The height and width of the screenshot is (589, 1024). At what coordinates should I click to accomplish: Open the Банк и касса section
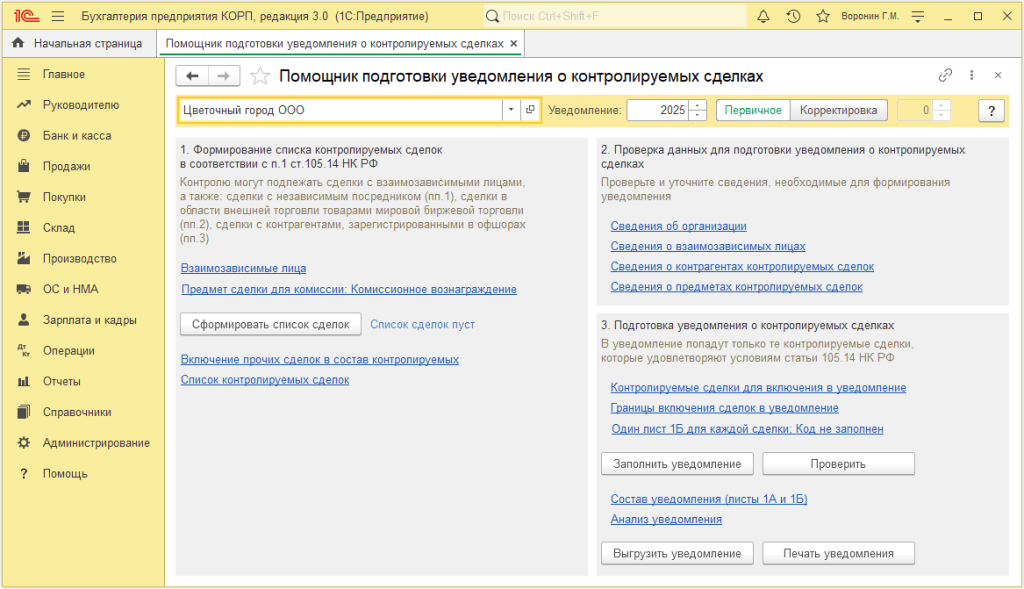click(77, 136)
